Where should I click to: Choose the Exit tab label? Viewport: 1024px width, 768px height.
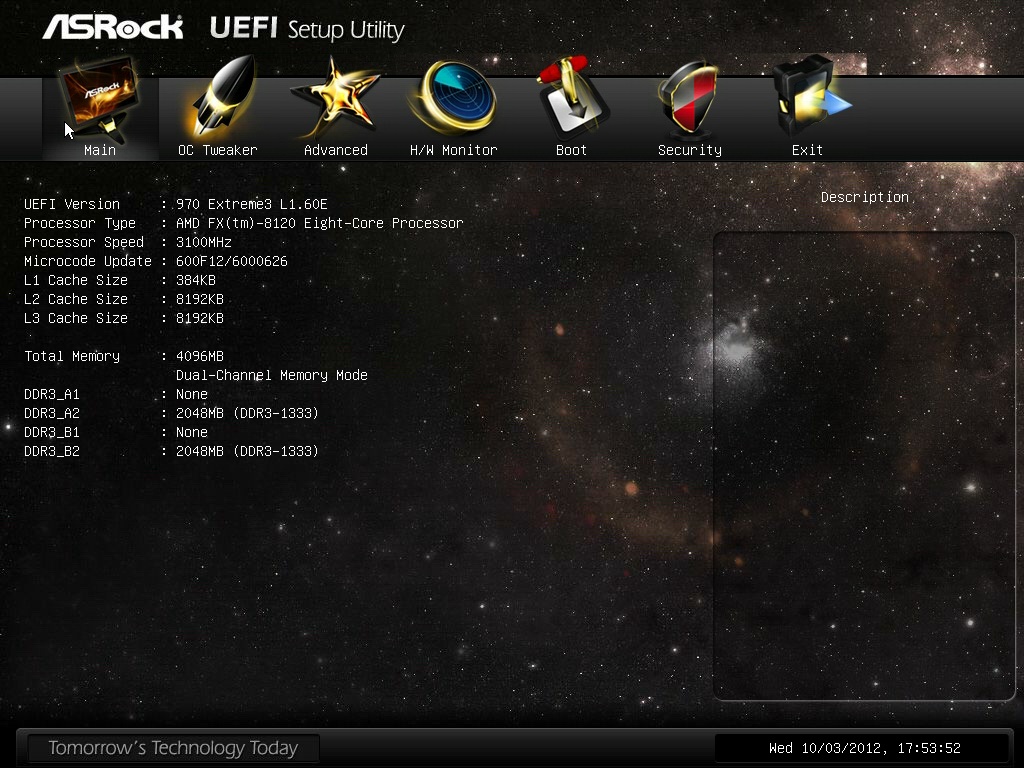(x=807, y=150)
